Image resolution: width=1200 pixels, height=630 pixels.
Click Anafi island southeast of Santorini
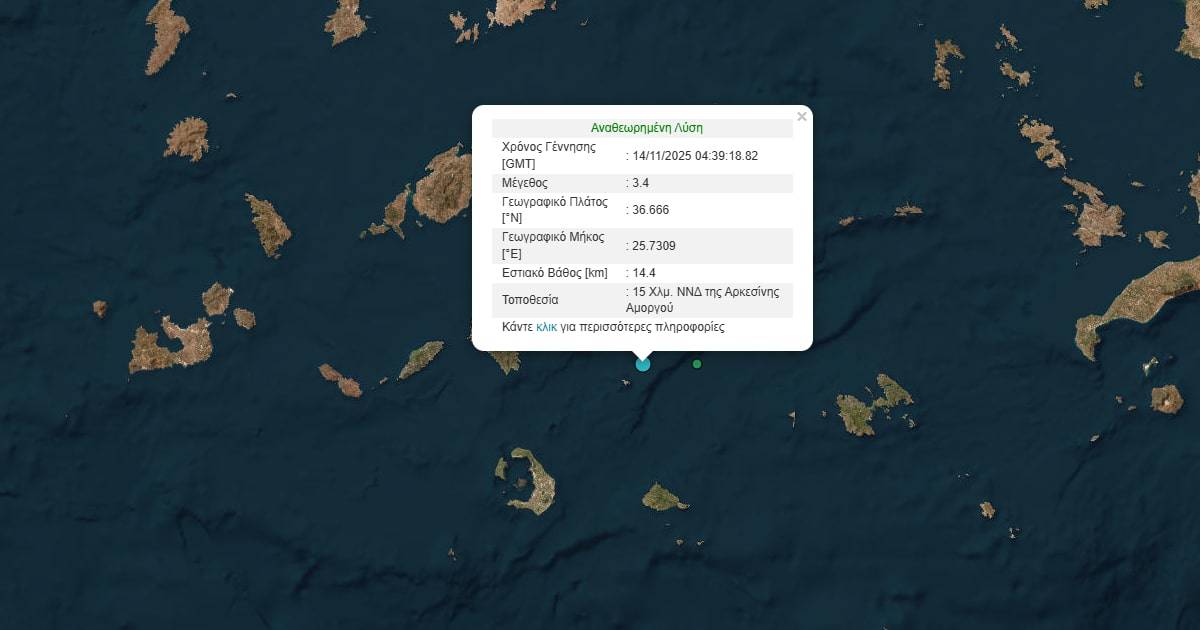(x=664, y=497)
